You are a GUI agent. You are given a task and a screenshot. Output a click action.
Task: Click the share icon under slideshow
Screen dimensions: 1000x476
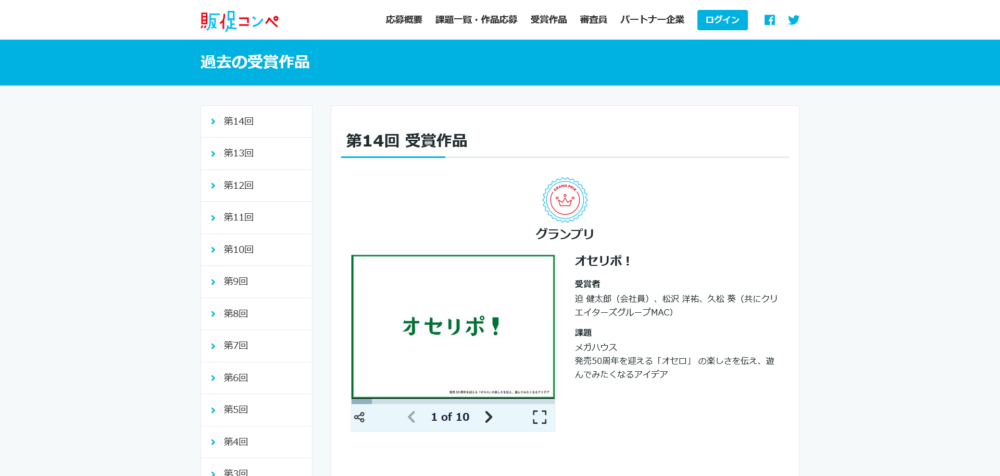coord(360,417)
